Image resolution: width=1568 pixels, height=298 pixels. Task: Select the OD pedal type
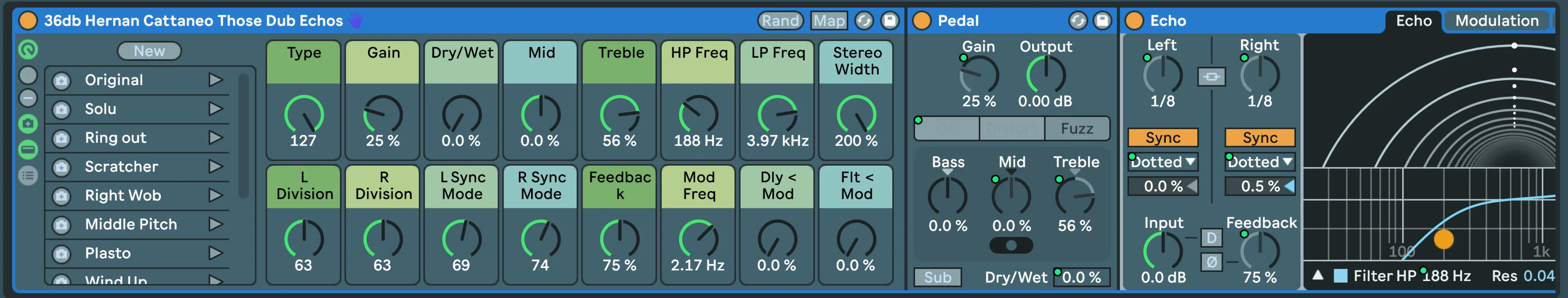pyautogui.click(x=947, y=129)
